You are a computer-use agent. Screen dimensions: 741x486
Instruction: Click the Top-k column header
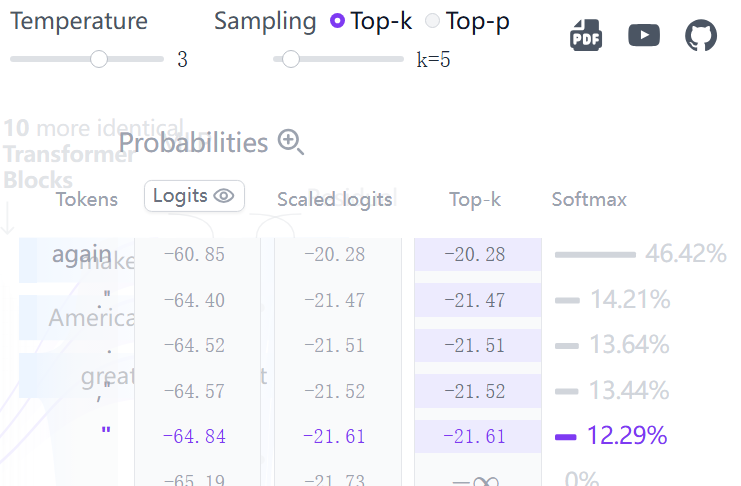(x=475, y=200)
